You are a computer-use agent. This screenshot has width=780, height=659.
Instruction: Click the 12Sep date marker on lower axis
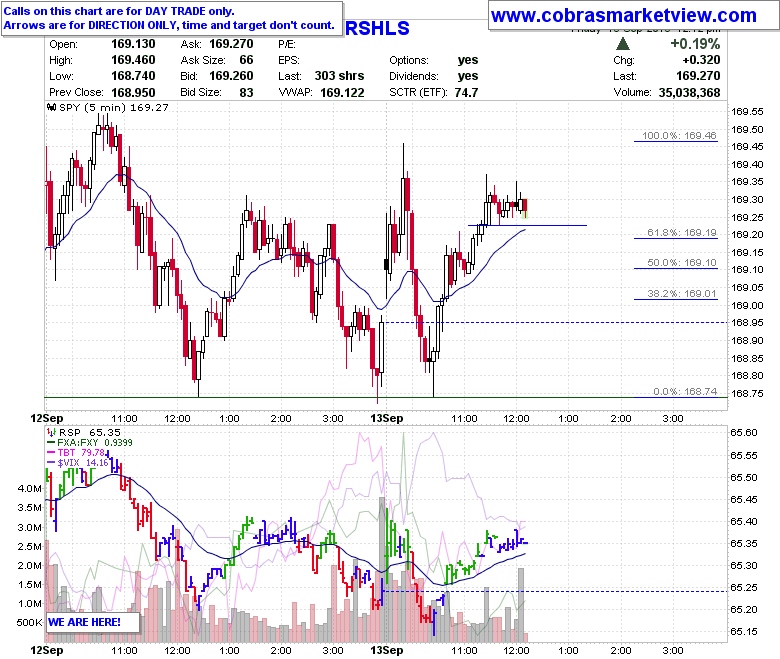[47, 650]
